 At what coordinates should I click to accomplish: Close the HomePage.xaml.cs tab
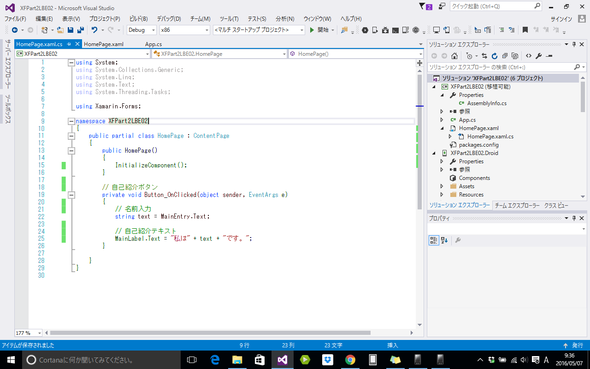[x=77, y=44]
